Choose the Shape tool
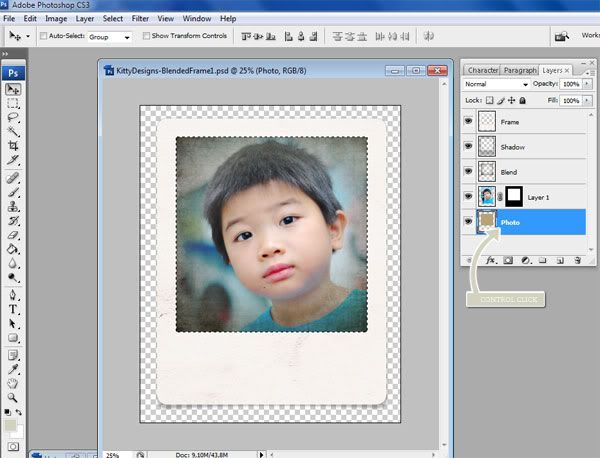This screenshot has width=600, height=458. point(13,338)
